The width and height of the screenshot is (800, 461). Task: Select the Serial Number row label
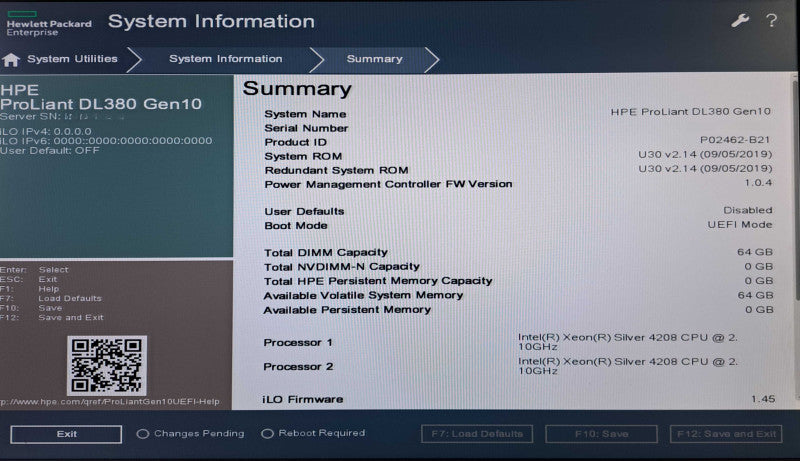pos(306,128)
